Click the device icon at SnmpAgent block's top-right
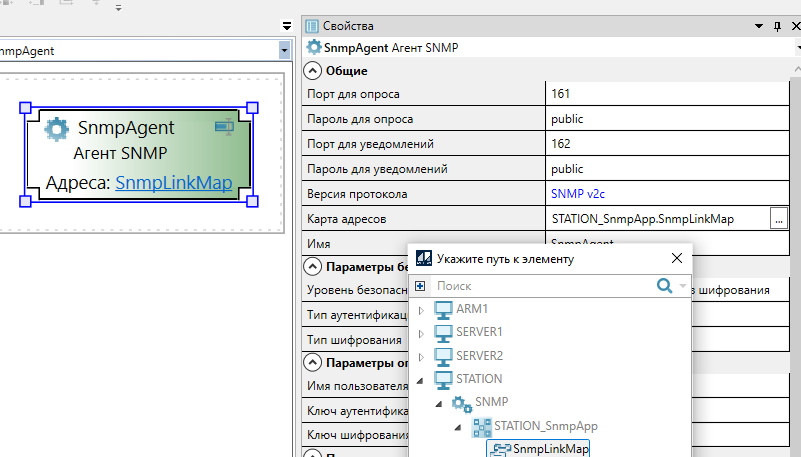This screenshot has width=801, height=457. (224, 126)
